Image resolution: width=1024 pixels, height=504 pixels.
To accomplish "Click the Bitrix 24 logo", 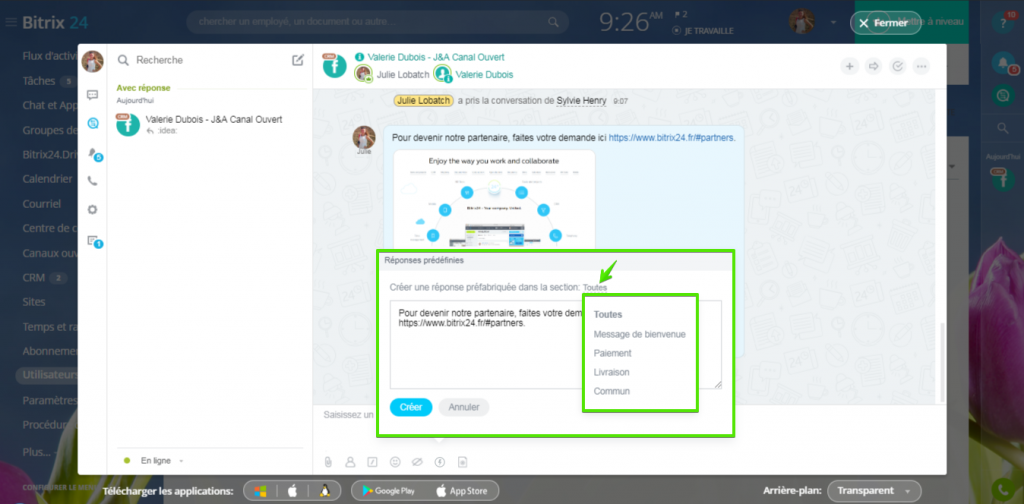I will [55, 23].
